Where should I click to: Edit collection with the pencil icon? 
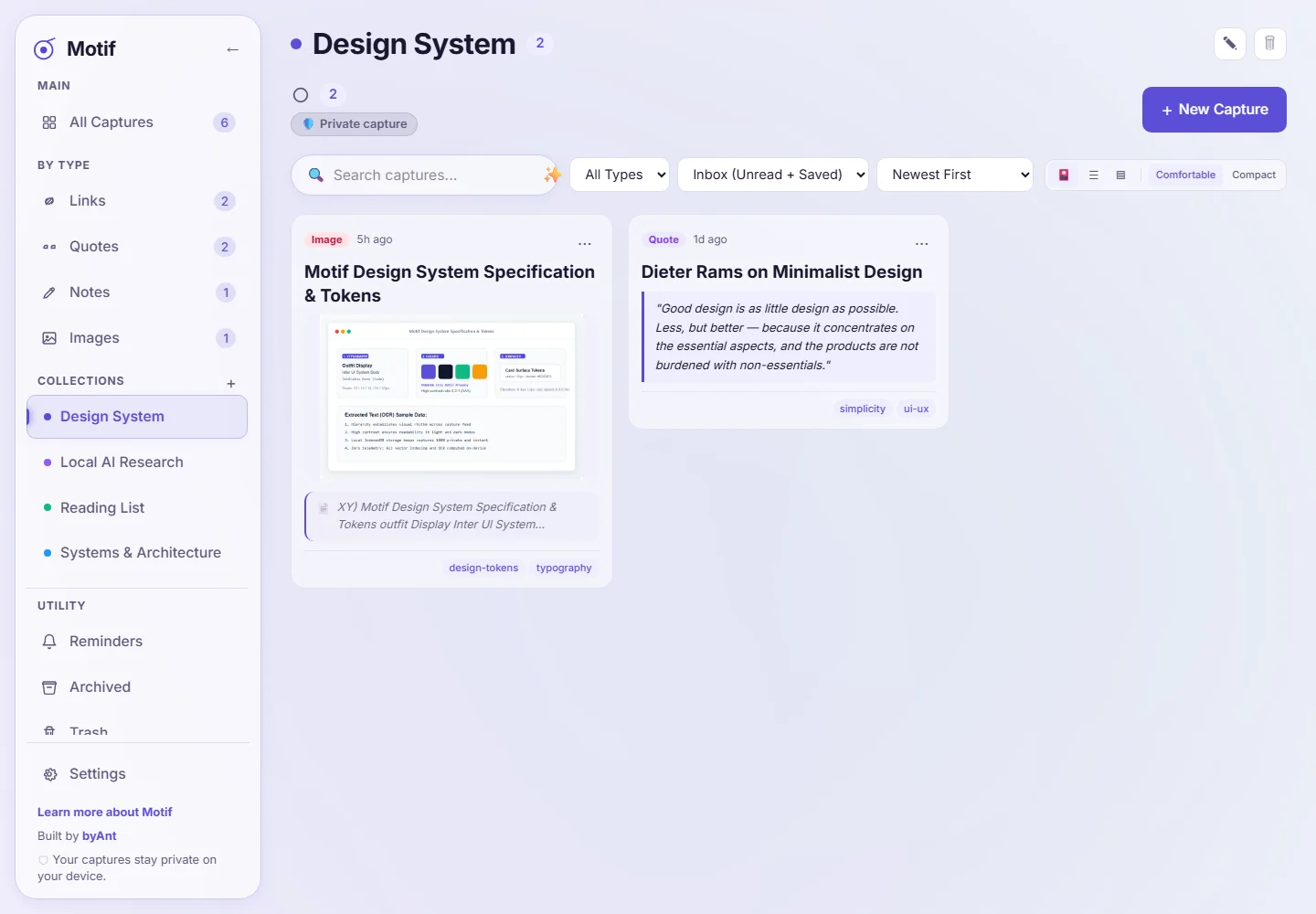pyautogui.click(x=1230, y=43)
